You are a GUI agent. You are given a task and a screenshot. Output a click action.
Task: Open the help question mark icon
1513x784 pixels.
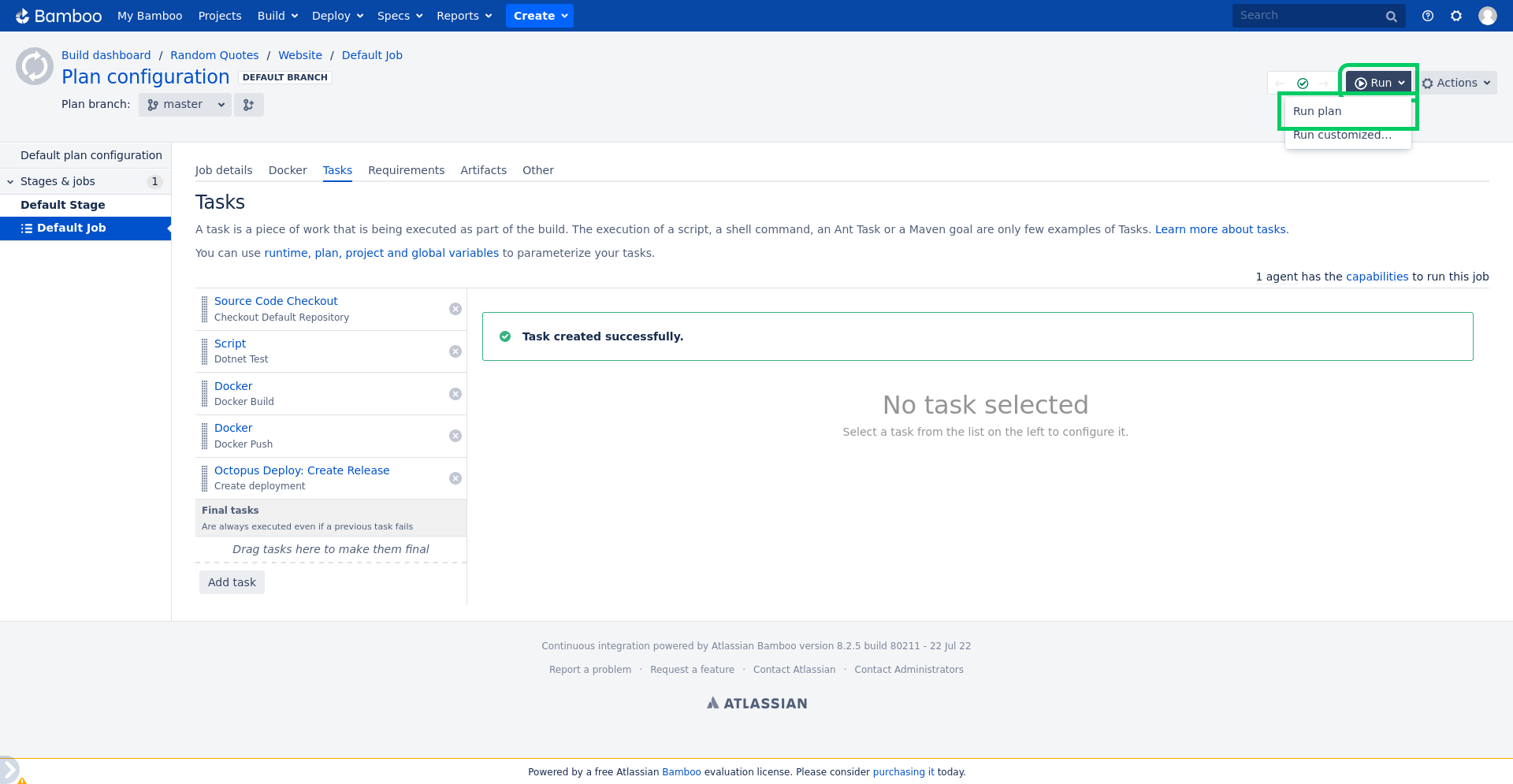[x=1427, y=16]
